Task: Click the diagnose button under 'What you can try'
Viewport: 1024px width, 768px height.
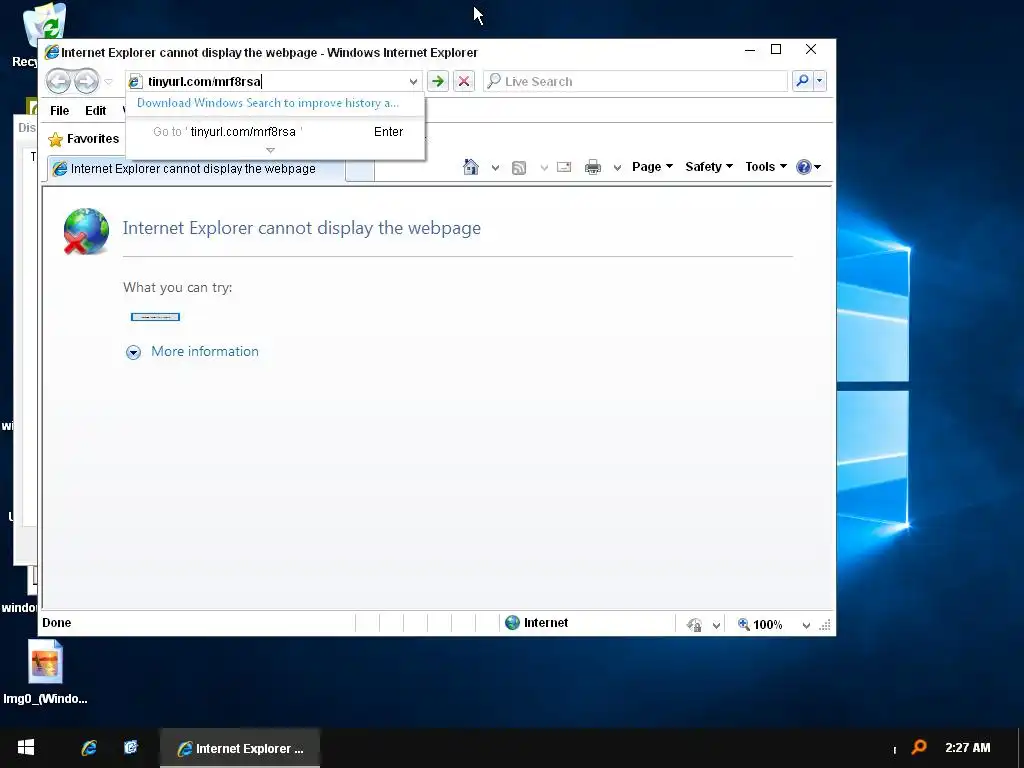Action: pos(155,317)
